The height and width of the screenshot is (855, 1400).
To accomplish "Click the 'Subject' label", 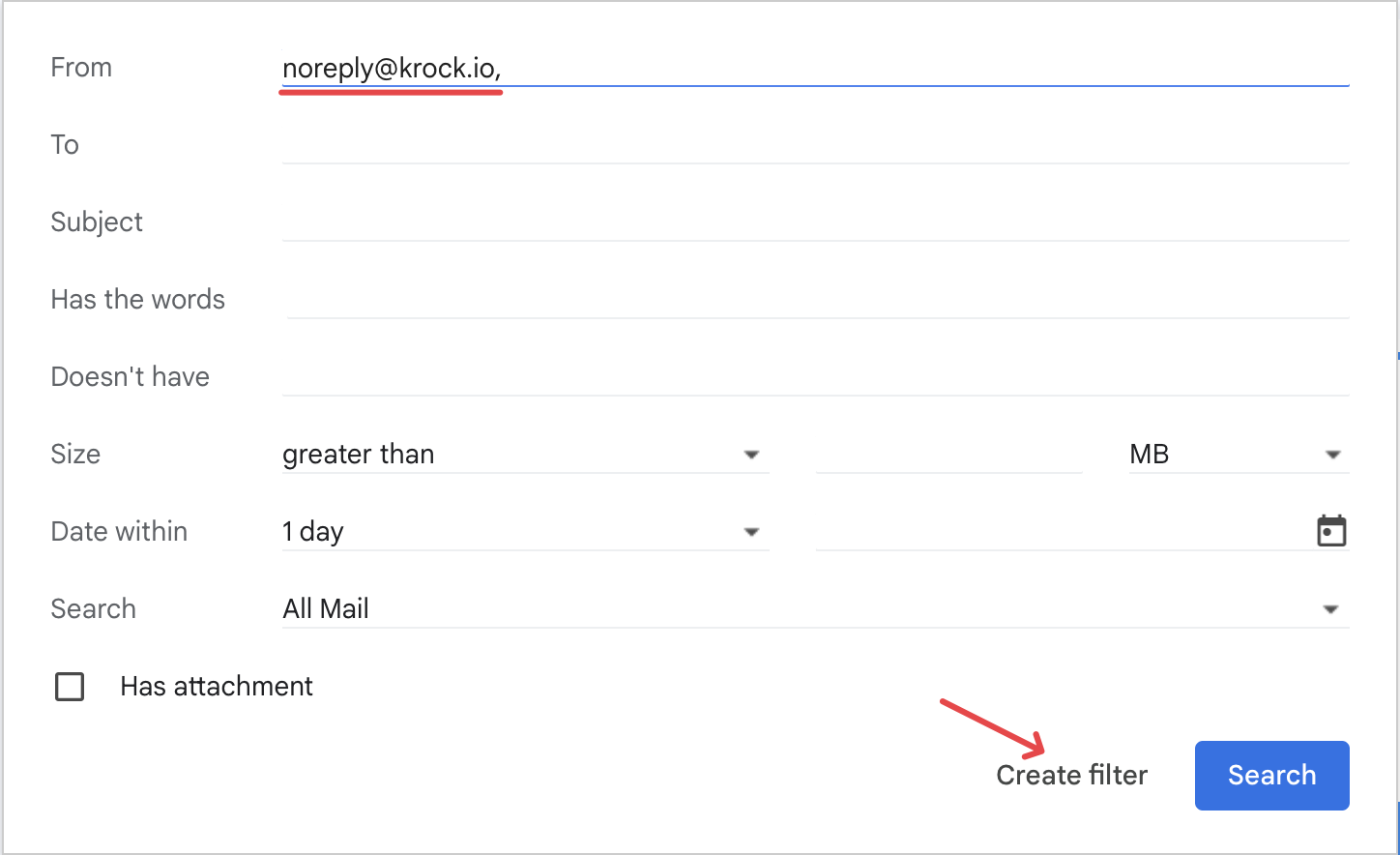I will point(97,222).
